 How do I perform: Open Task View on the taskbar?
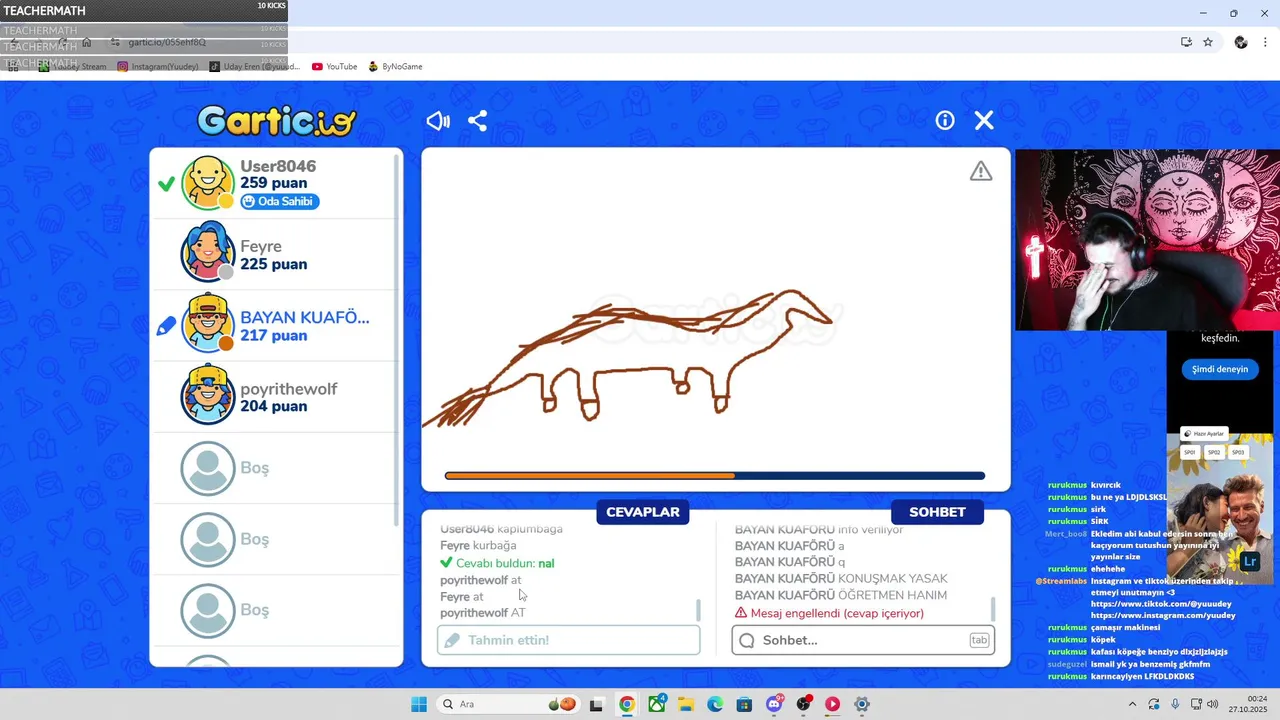coord(597,704)
